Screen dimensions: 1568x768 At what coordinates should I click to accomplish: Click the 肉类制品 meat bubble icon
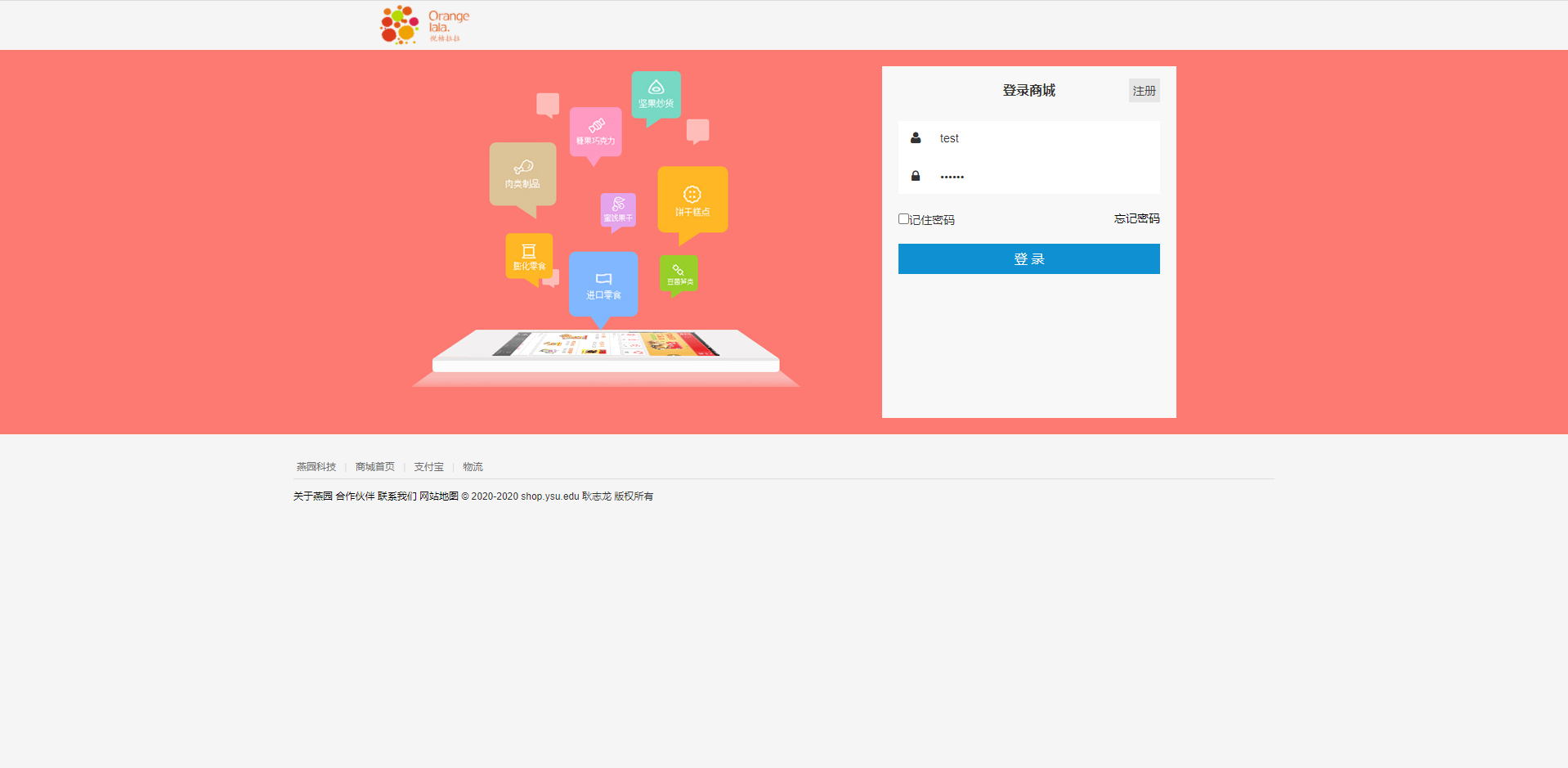tap(522, 179)
